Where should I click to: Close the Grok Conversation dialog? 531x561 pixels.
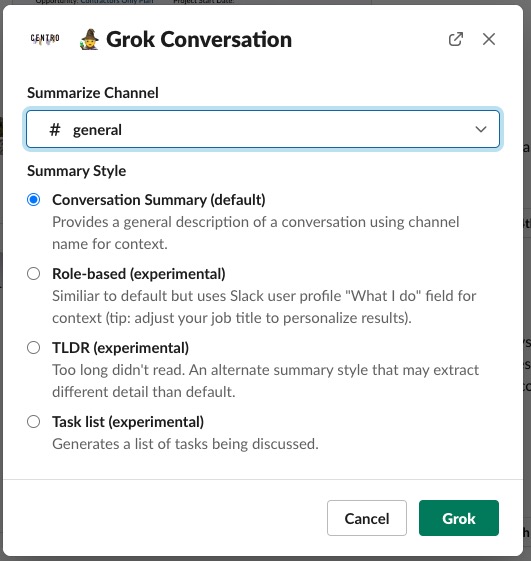click(x=489, y=39)
